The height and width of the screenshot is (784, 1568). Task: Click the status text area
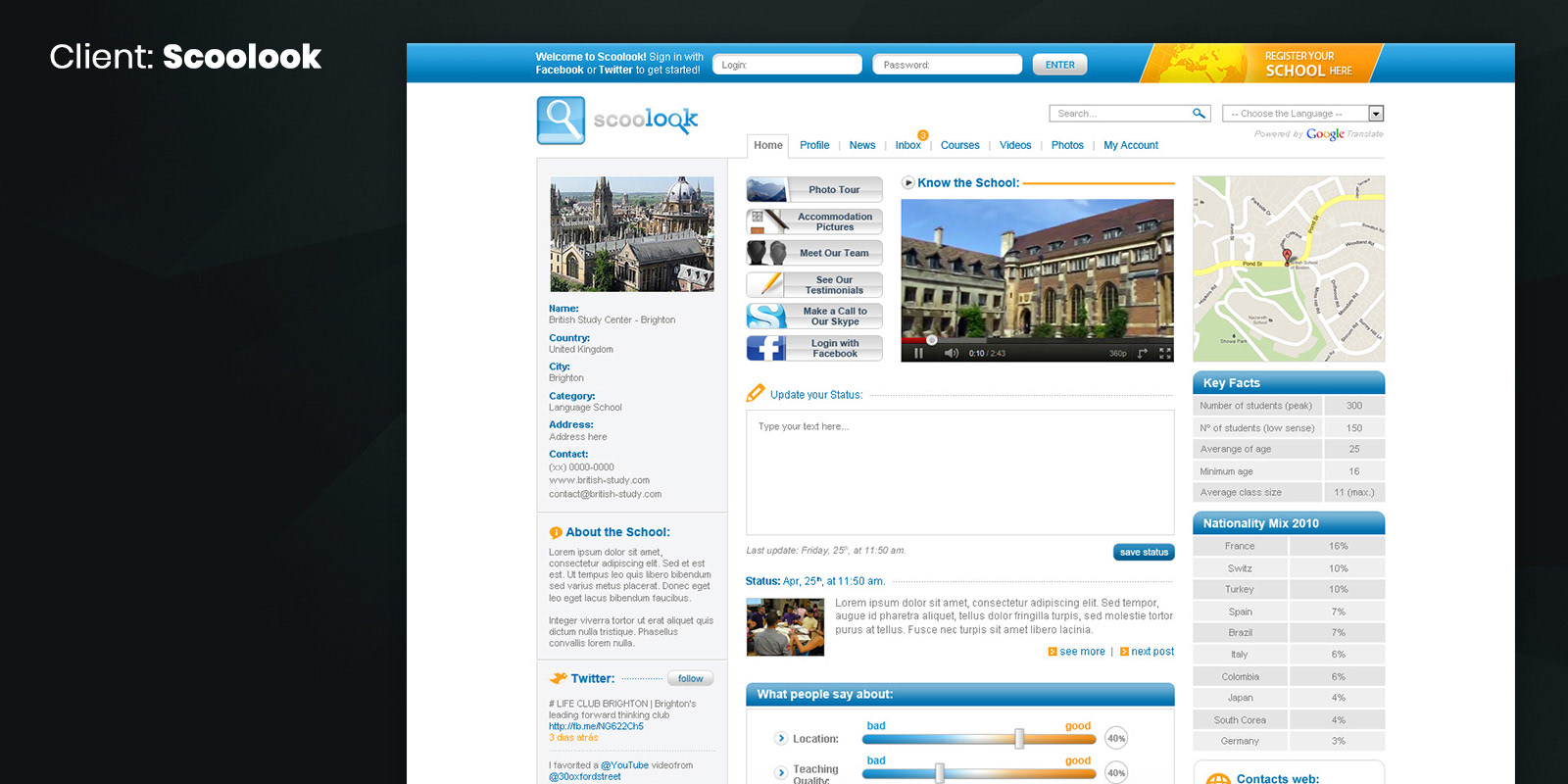pyautogui.click(x=960, y=472)
